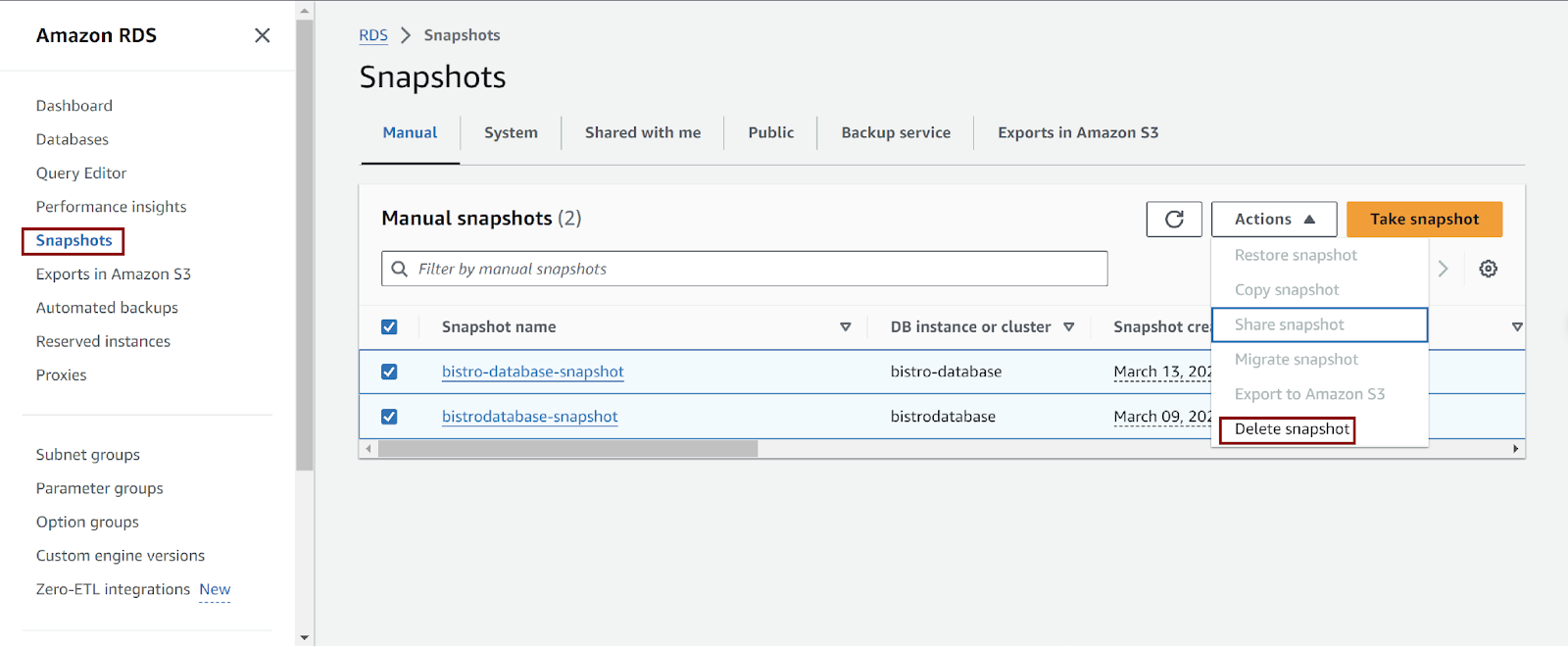Open the Shared with me tab
1568x647 pixels.
pyautogui.click(x=643, y=132)
